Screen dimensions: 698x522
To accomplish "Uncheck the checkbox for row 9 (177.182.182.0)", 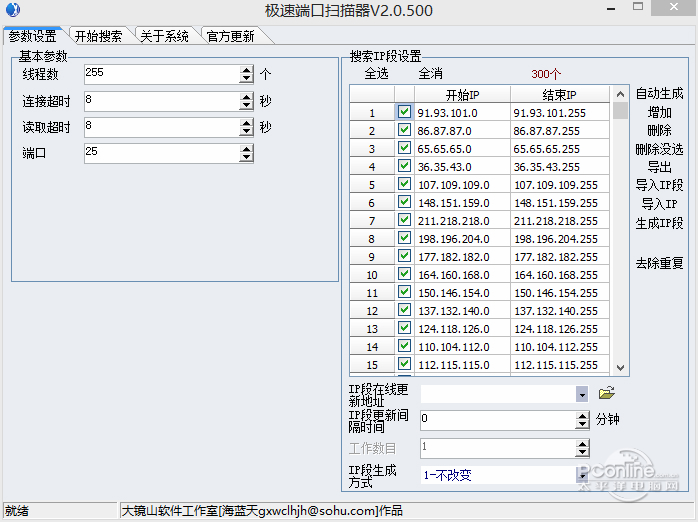I will point(404,256).
